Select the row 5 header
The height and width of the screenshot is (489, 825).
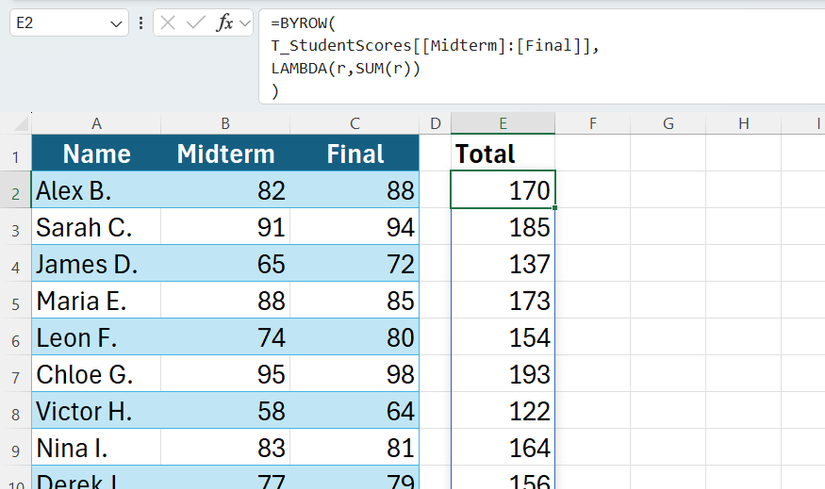pos(15,301)
